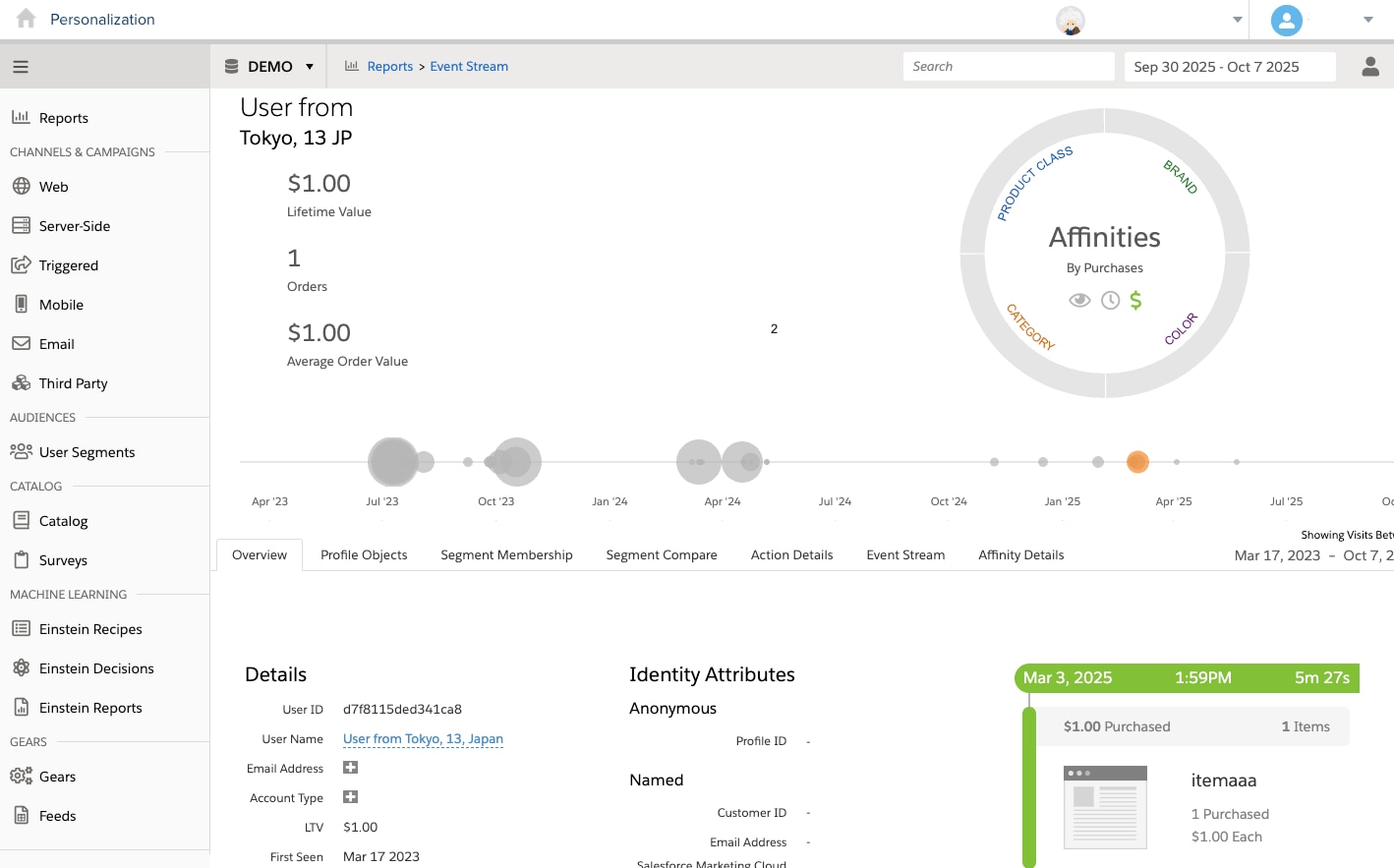Add an Email Address with plus icon

point(350,768)
